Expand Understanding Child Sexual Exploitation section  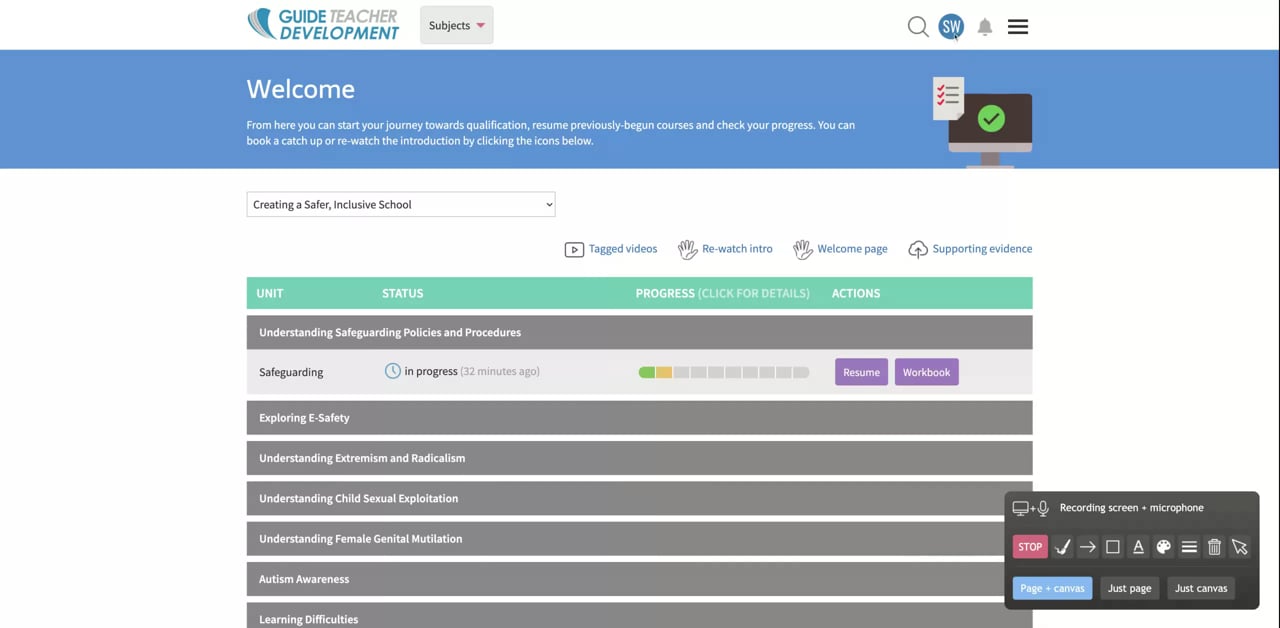pyautogui.click(x=639, y=498)
